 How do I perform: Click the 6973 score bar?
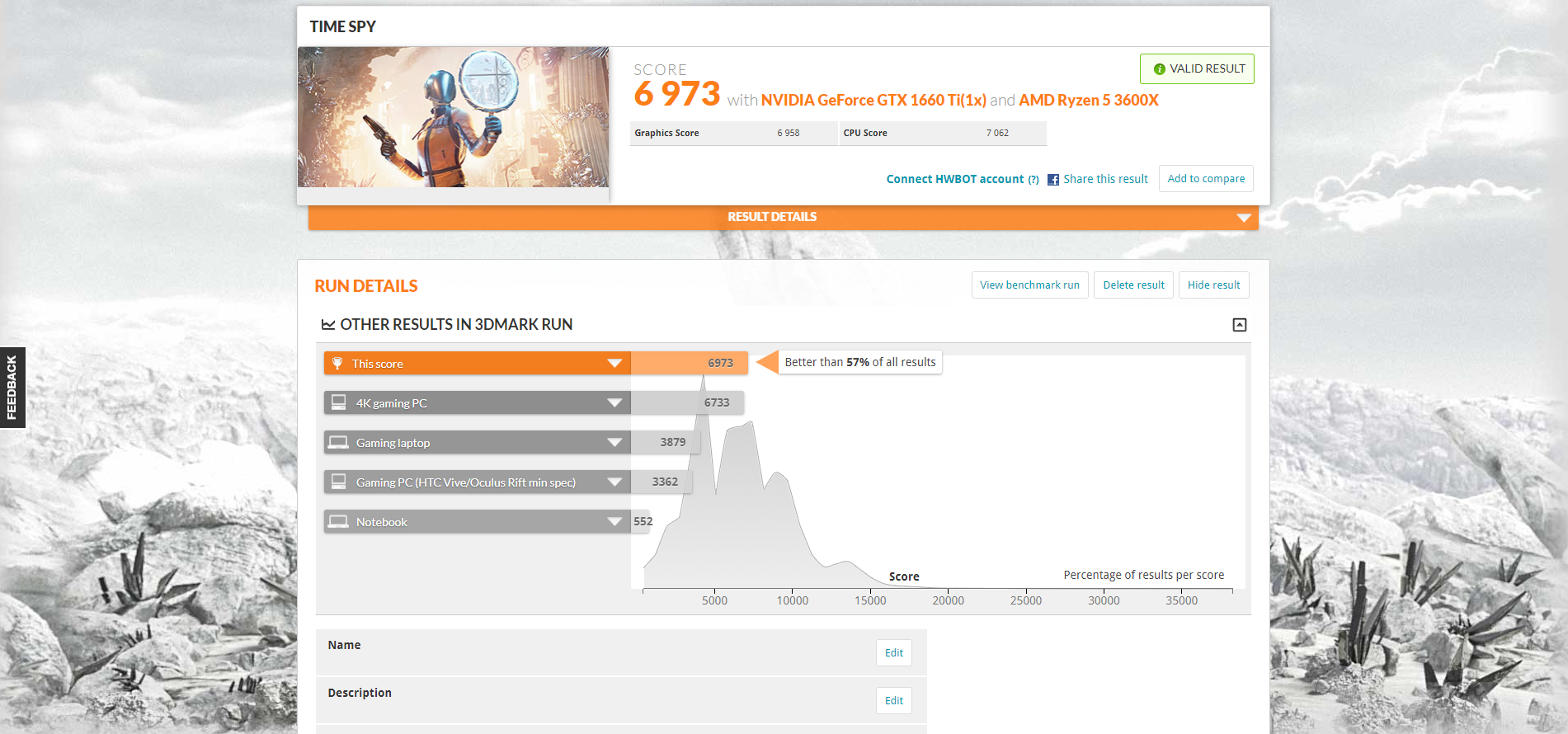click(689, 363)
